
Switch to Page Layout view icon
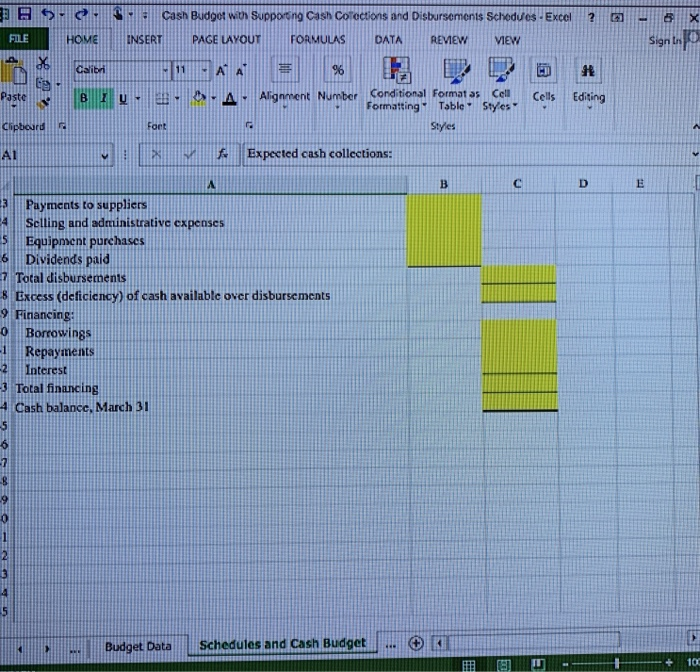(504, 665)
